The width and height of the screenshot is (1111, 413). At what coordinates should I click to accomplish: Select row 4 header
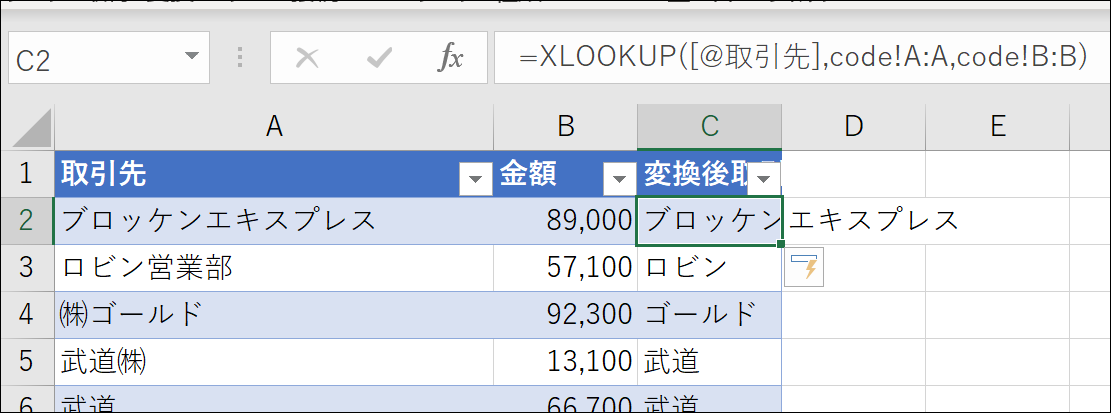(27, 315)
